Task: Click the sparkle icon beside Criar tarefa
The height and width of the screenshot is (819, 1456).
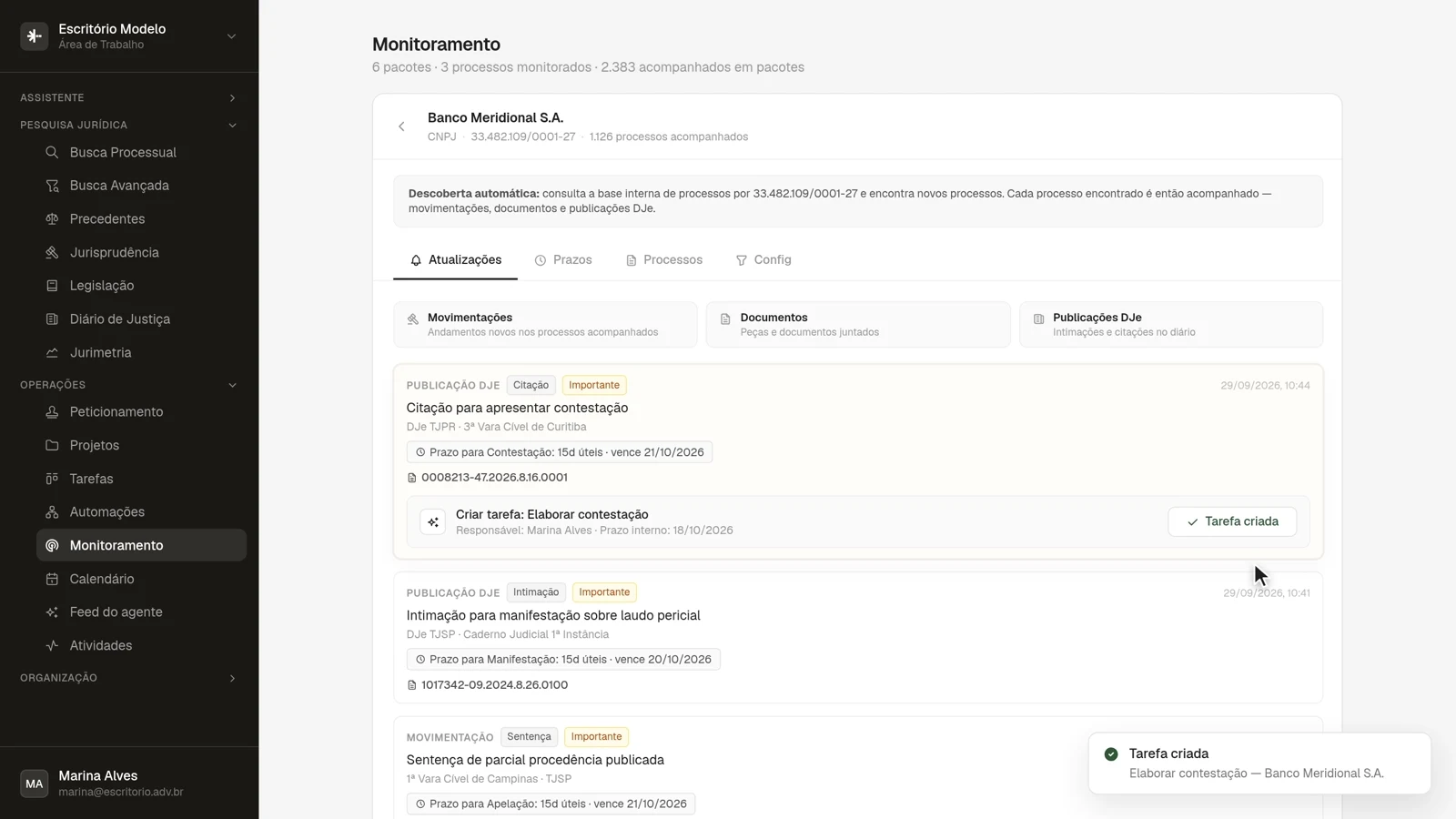Action: click(x=433, y=522)
